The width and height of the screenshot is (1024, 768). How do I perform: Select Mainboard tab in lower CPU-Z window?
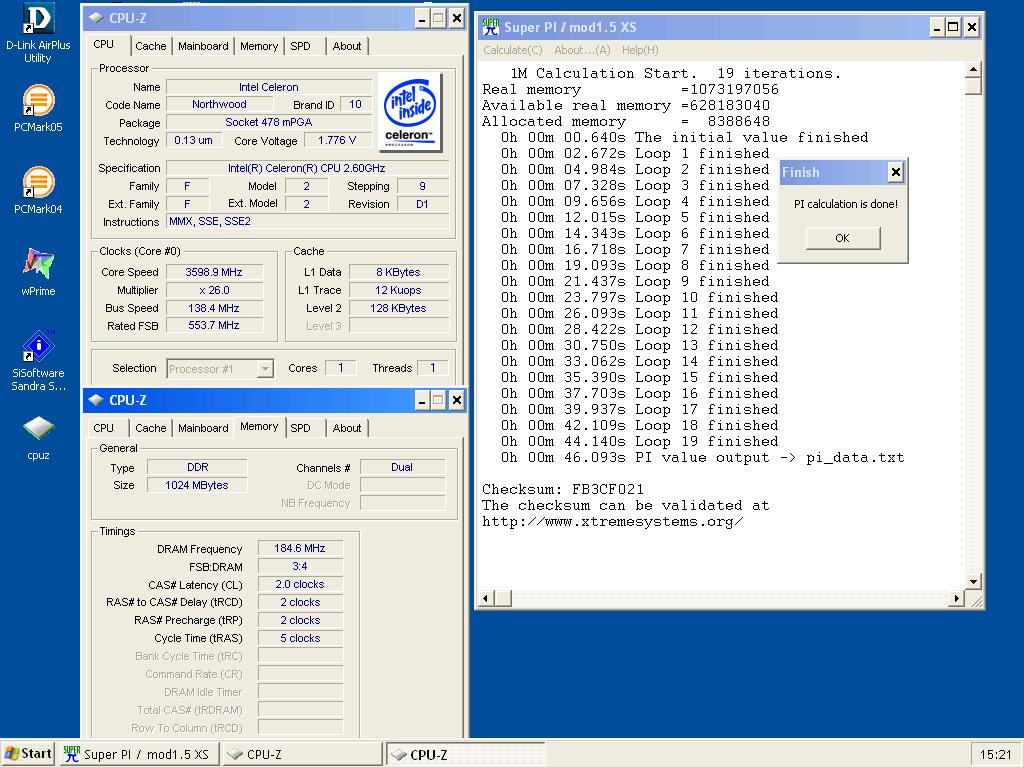[203, 428]
